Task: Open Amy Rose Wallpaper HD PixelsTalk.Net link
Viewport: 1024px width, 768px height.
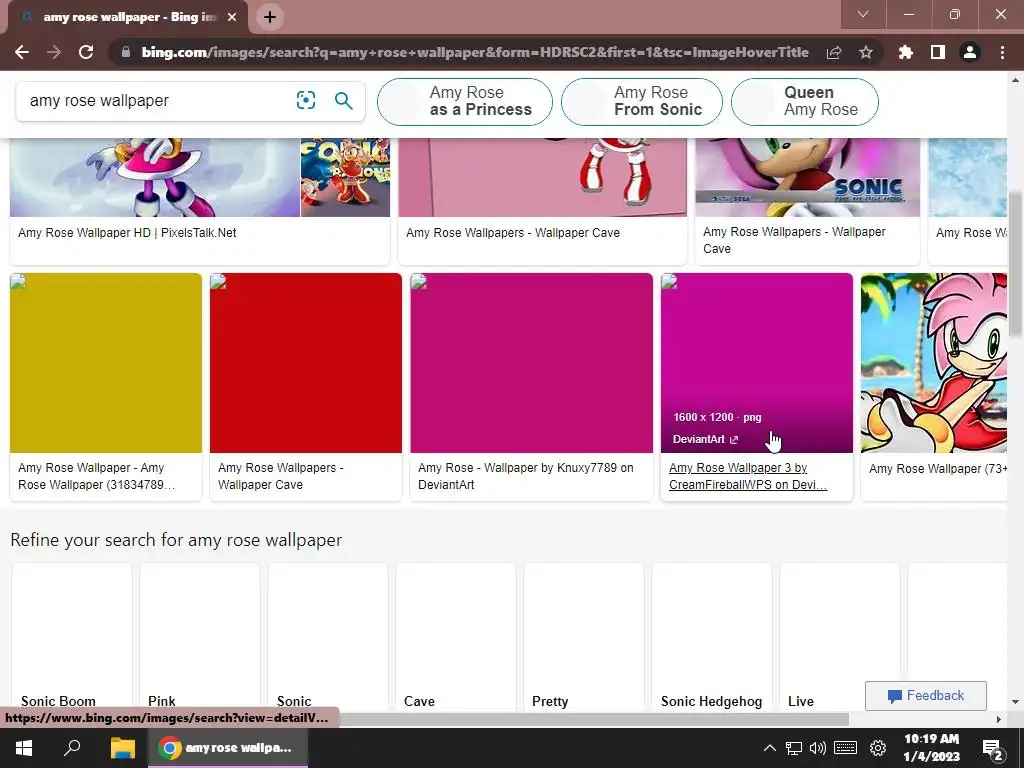Action: click(x=127, y=232)
